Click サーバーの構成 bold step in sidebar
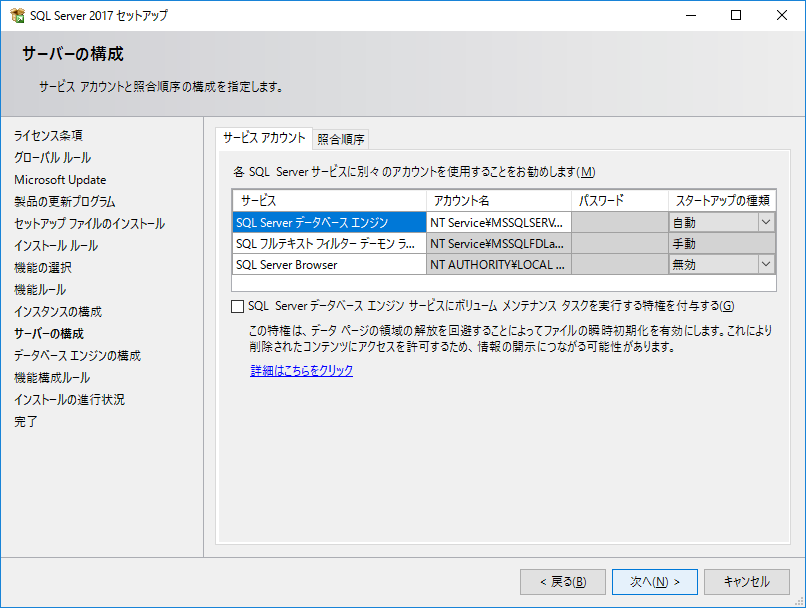The image size is (806, 608). (49, 334)
